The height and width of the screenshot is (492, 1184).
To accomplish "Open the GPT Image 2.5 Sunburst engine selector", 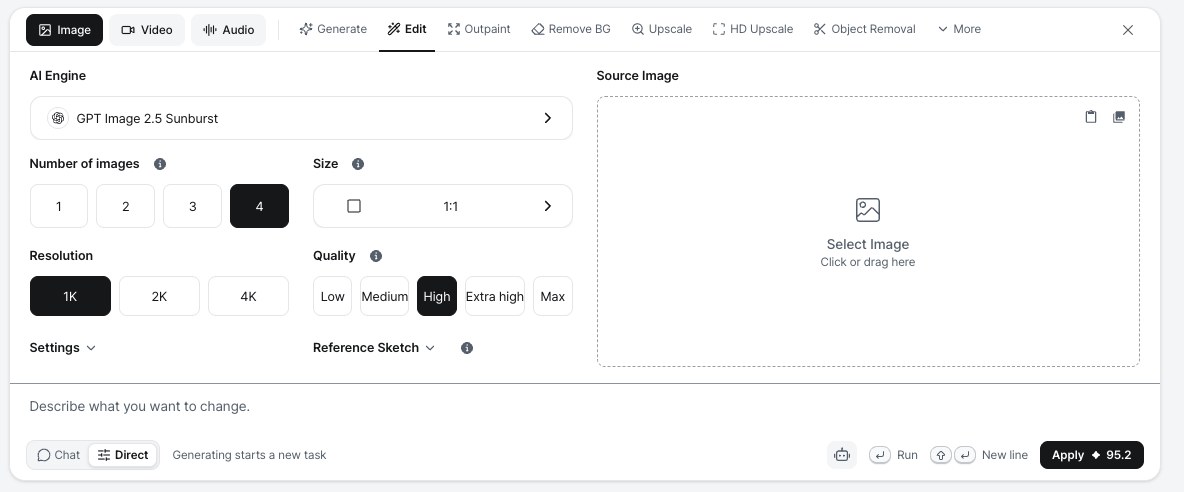I will coord(301,118).
